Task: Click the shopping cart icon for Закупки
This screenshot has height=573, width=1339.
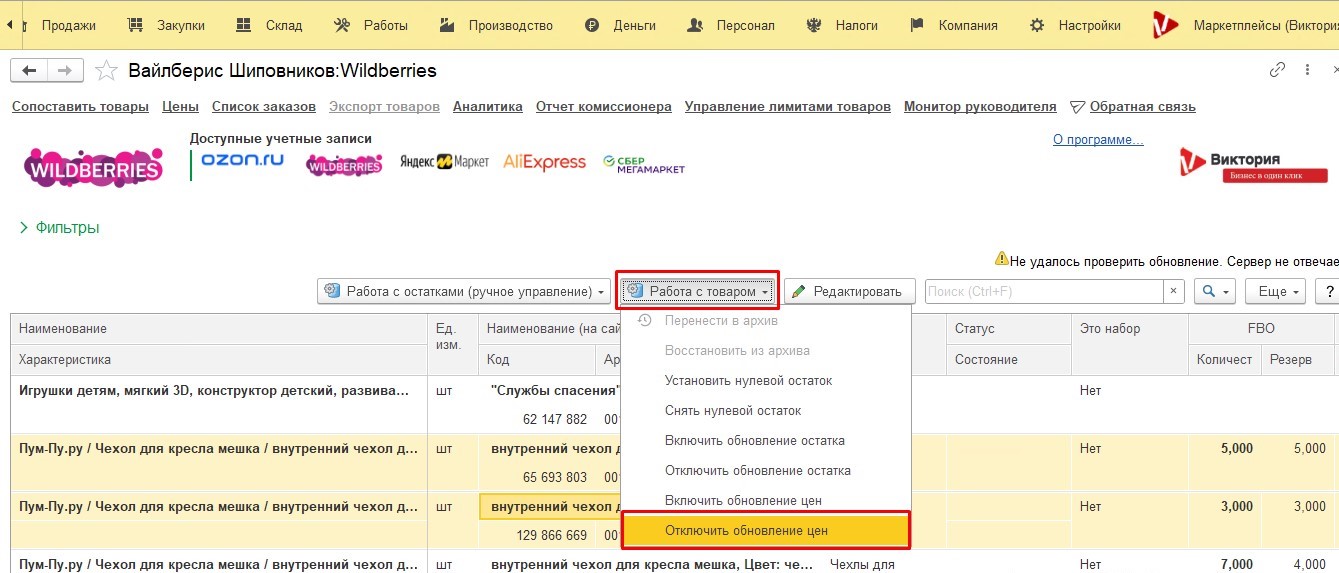Action: point(137,25)
